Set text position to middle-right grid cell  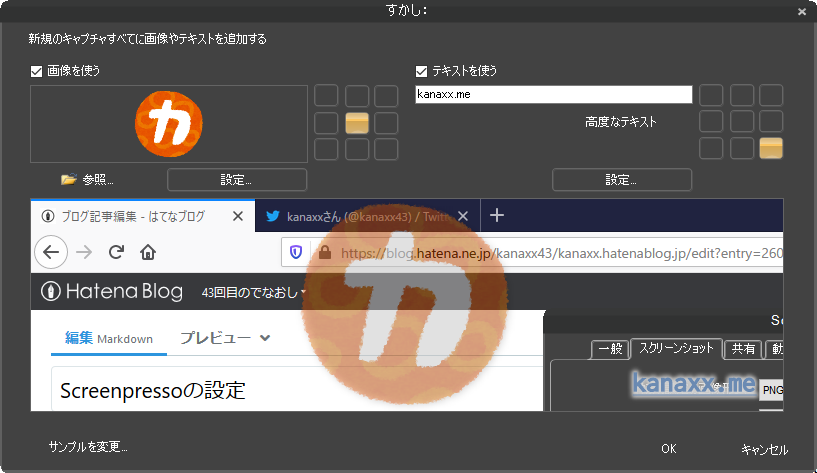(x=771, y=121)
